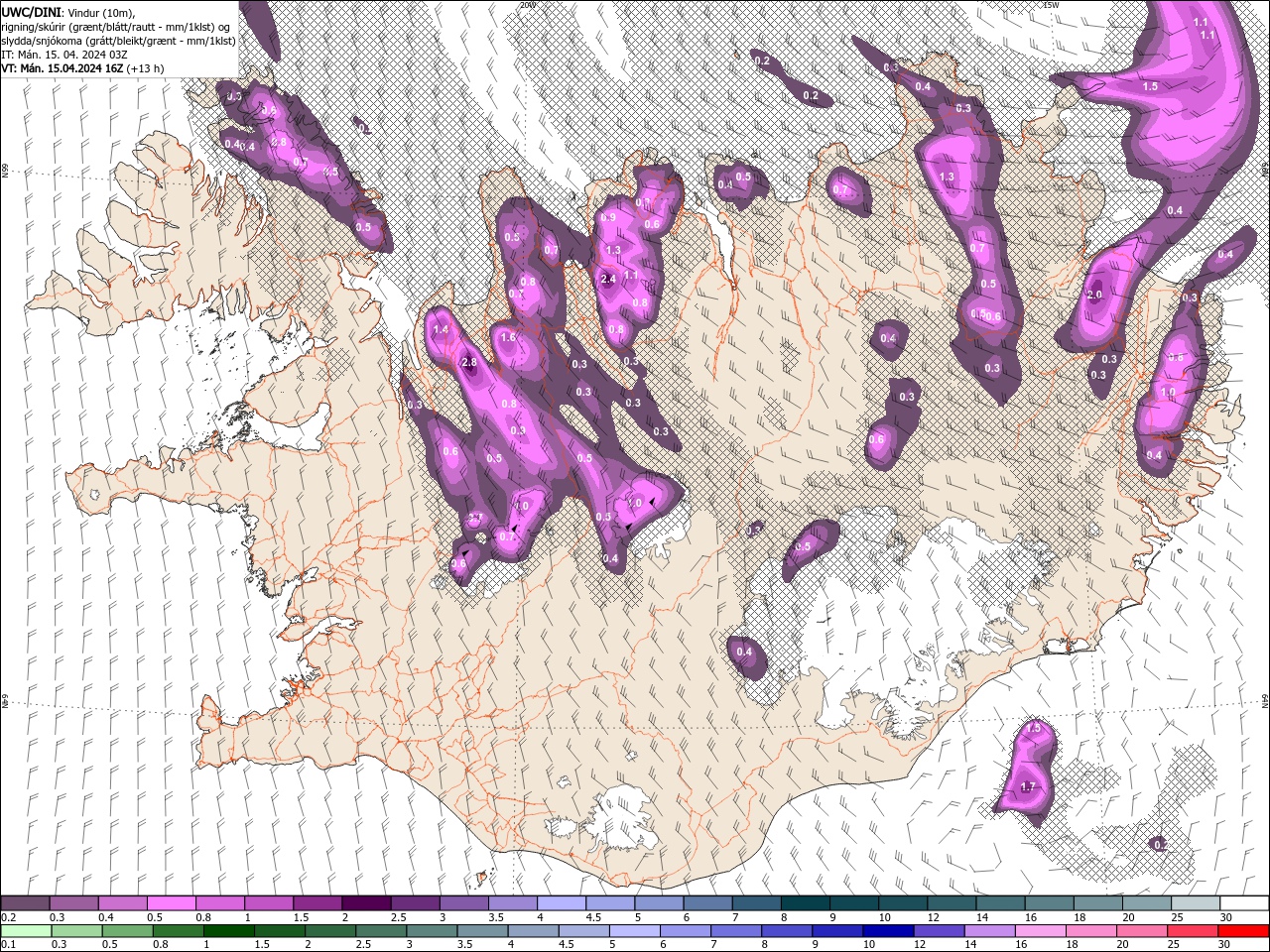Choose the 0.8 green swatch in lower legend
1270x952 pixels.
(178, 931)
